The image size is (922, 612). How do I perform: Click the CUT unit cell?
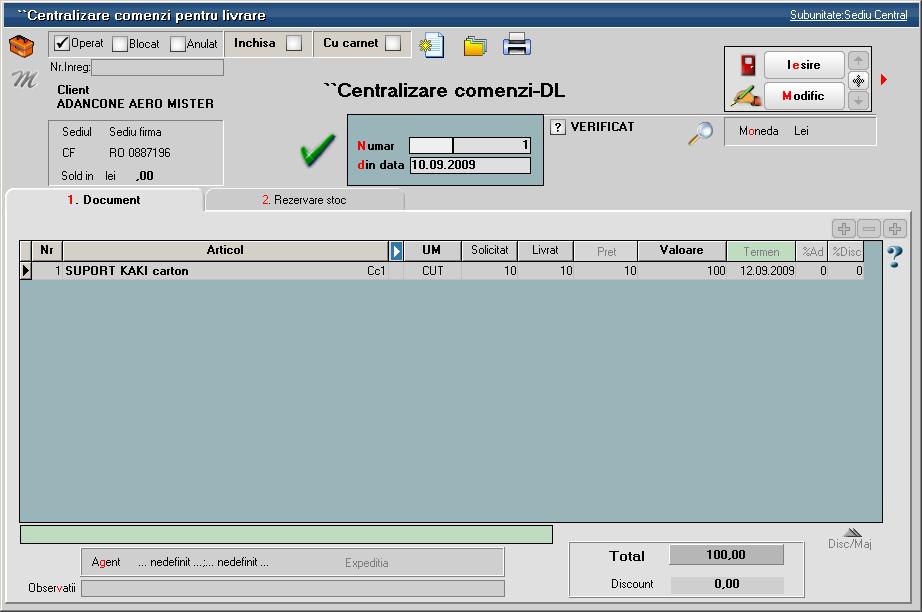pos(432,271)
